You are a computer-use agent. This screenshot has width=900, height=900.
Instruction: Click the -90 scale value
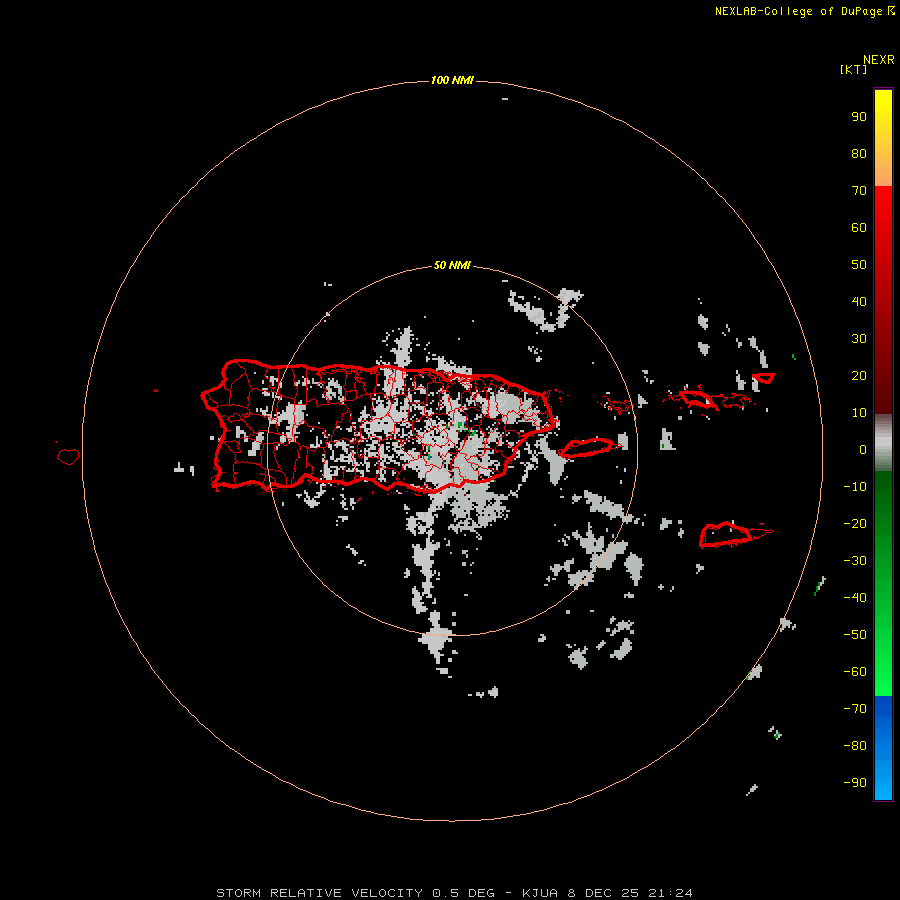point(855,782)
